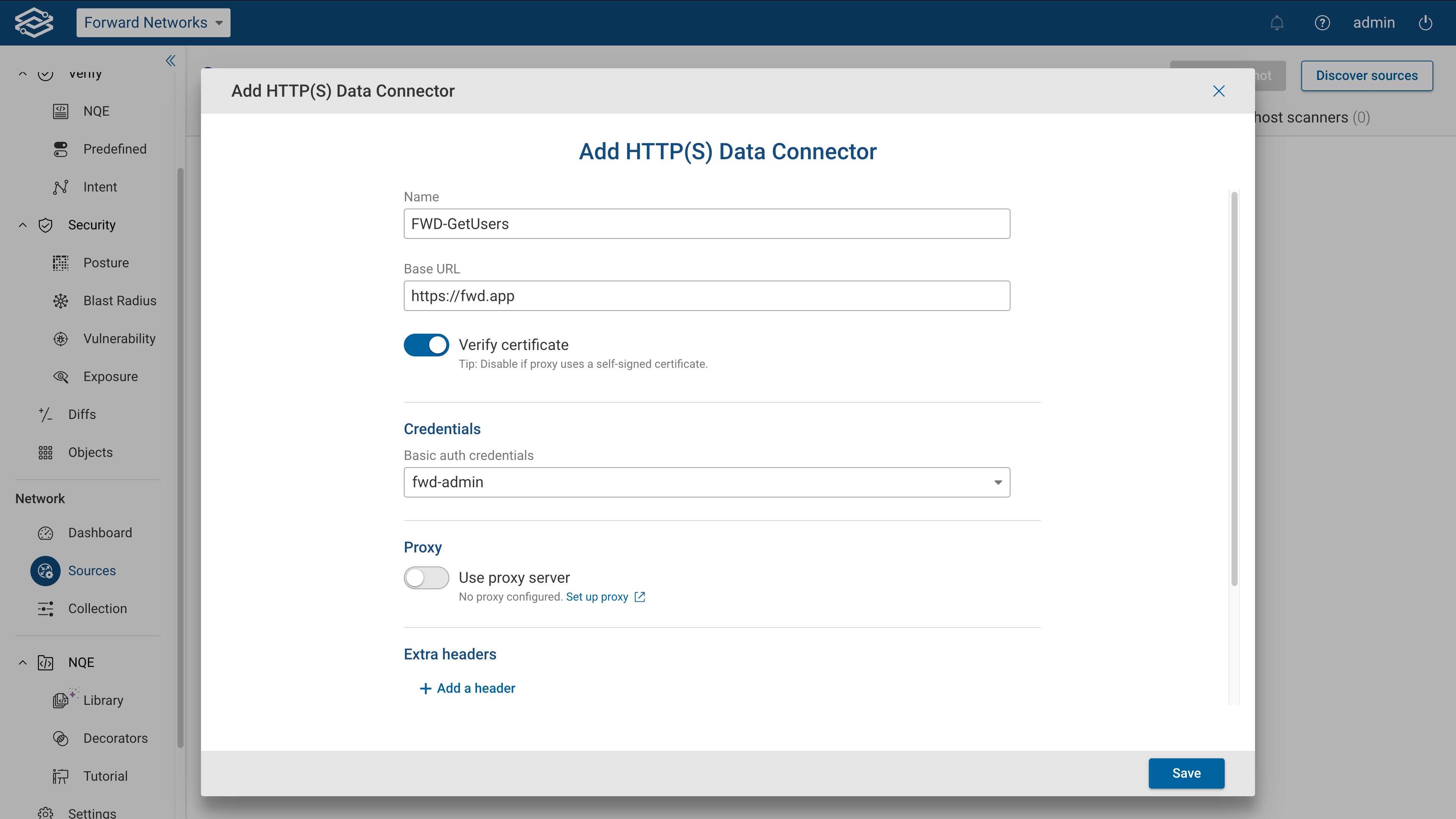Select the Predefined checks icon

tap(60, 149)
